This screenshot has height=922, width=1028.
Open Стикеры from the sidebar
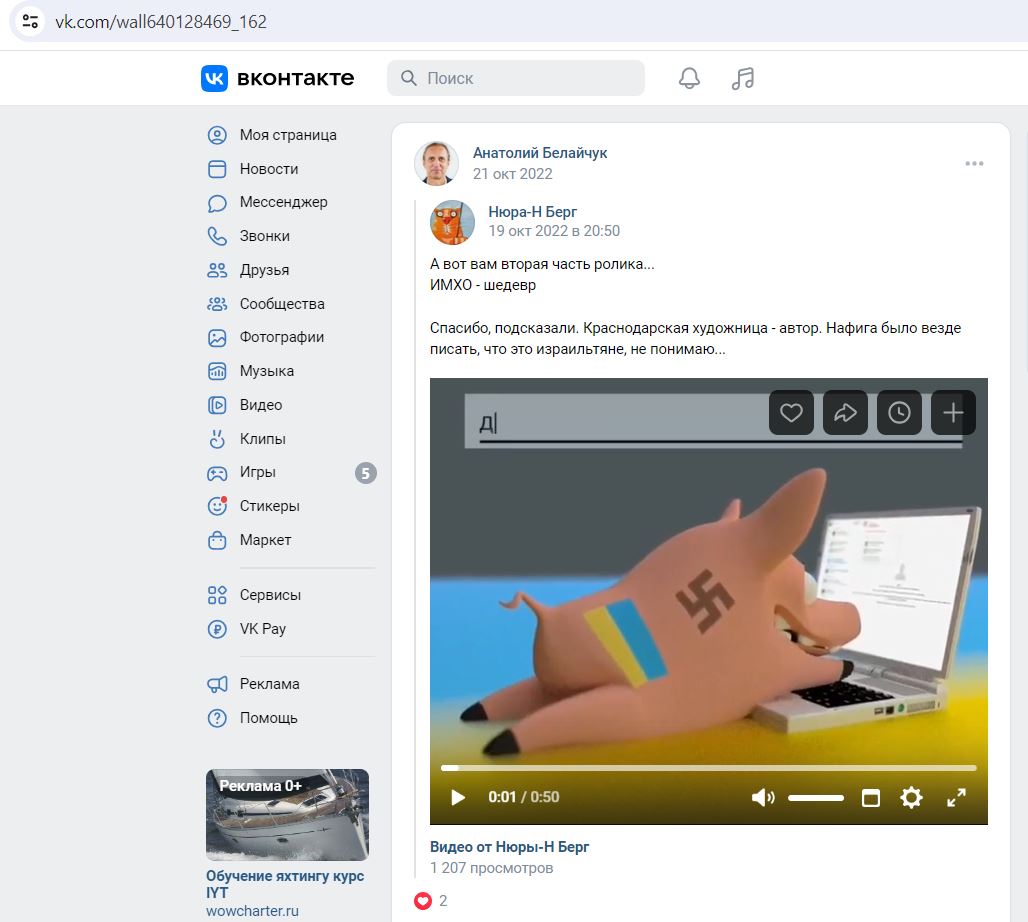pyautogui.click(x=269, y=506)
